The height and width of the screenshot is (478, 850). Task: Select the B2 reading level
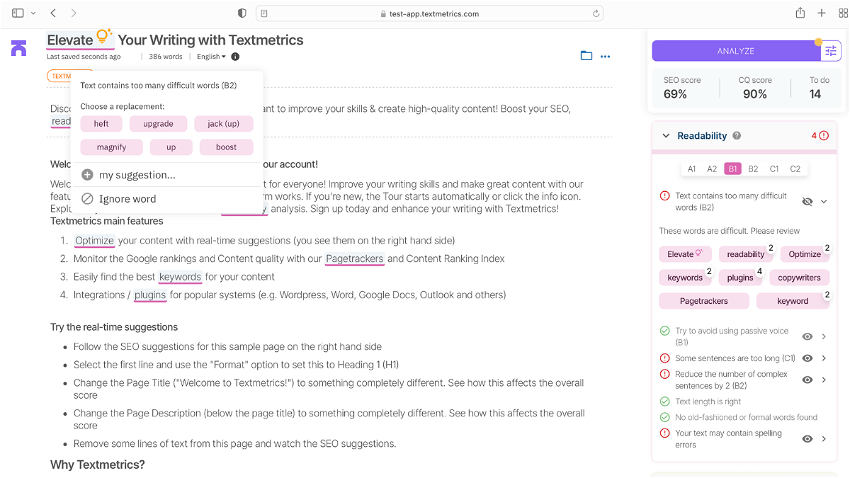753,169
